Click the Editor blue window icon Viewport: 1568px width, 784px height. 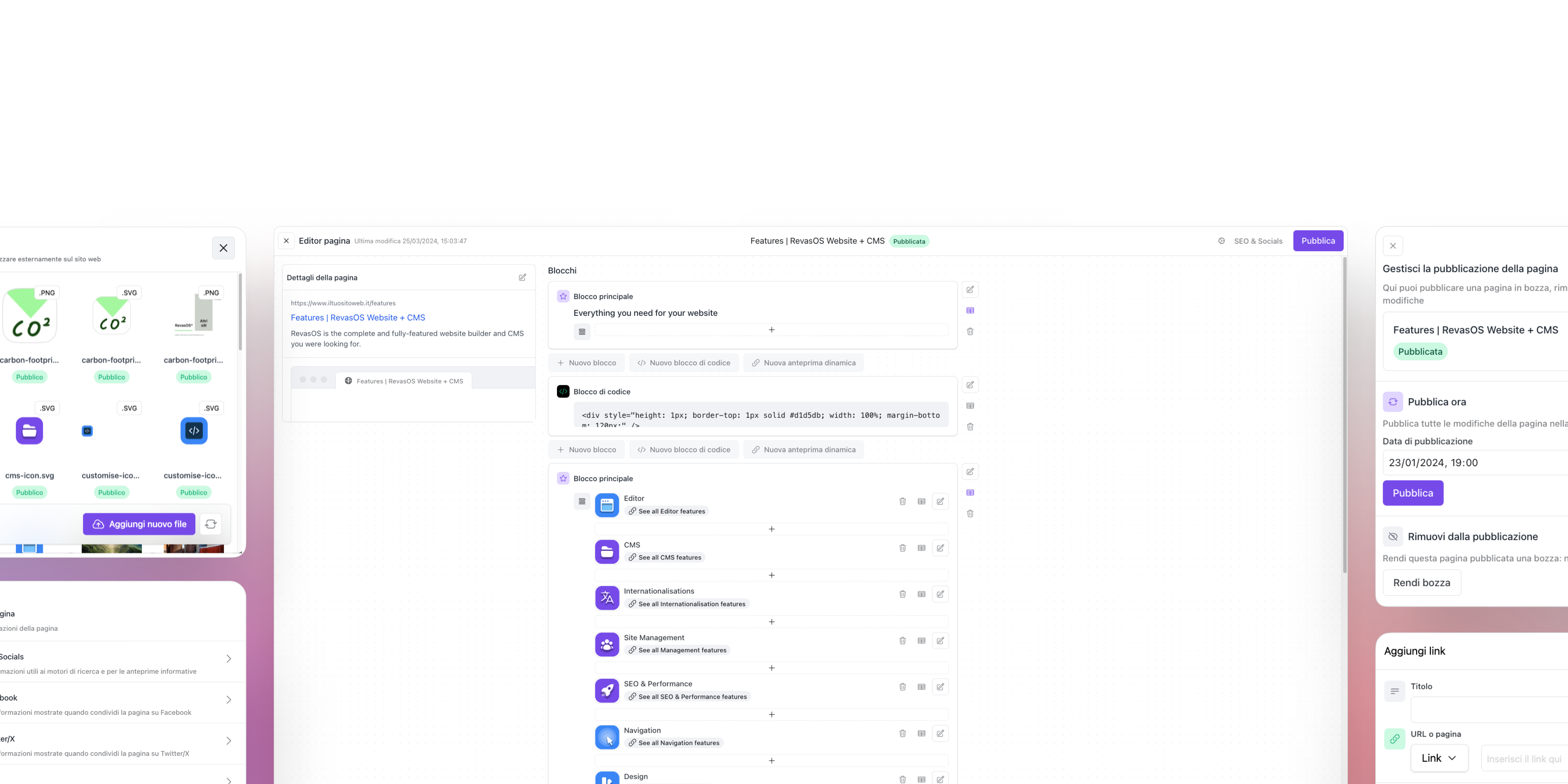pos(607,505)
